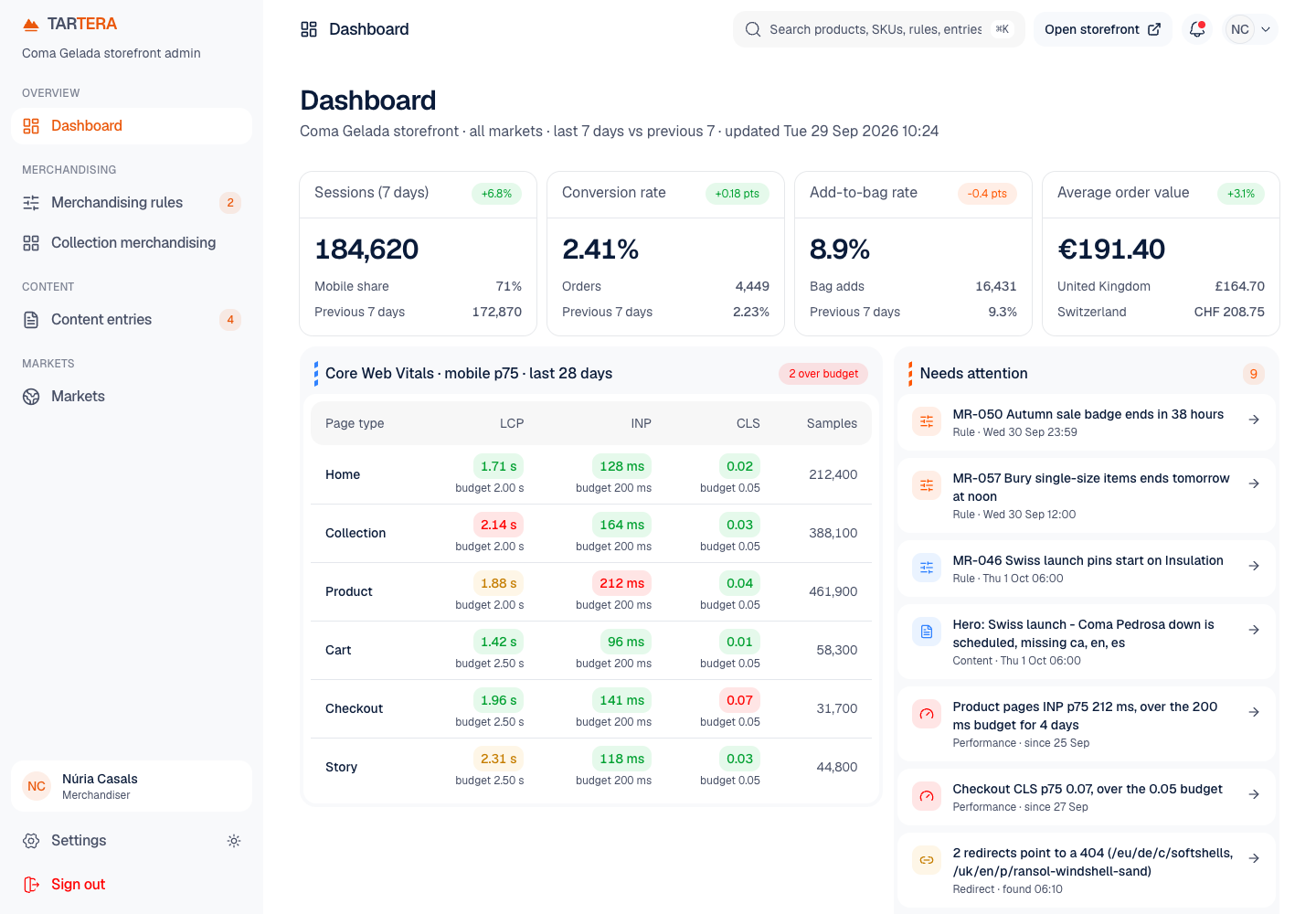This screenshot has height=914, width=1316.
Task: Click the Merchandising rules sliders icon
Action: tap(31, 203)
